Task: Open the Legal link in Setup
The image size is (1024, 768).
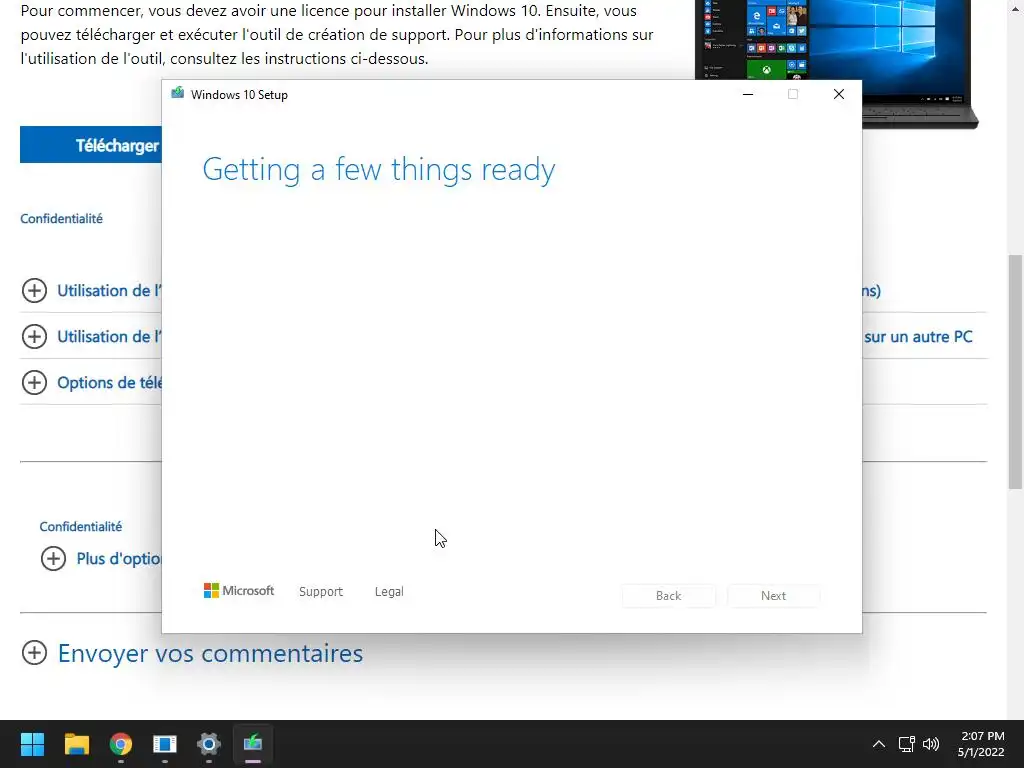Action: (x=389, y=591)
